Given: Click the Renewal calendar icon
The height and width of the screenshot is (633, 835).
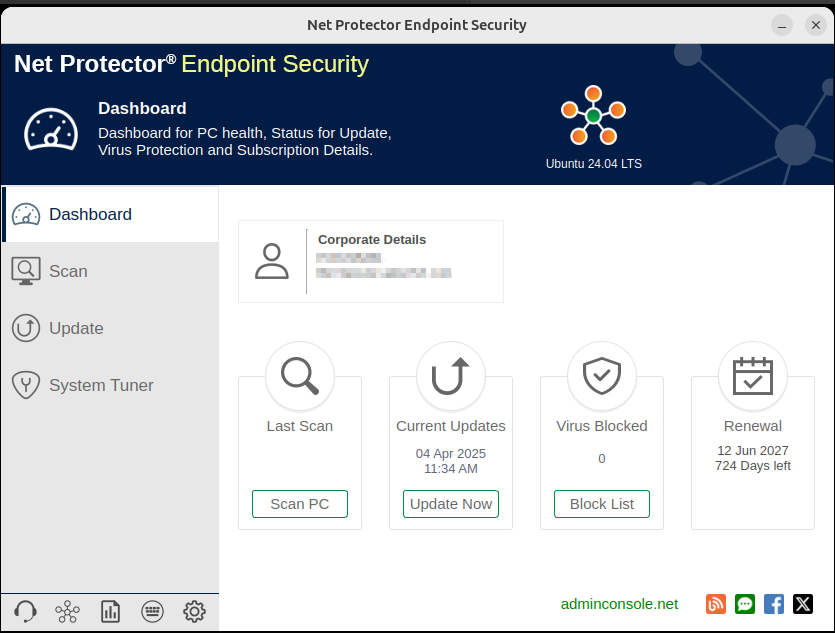Looking at the screenshot, I should pos(753,376).
